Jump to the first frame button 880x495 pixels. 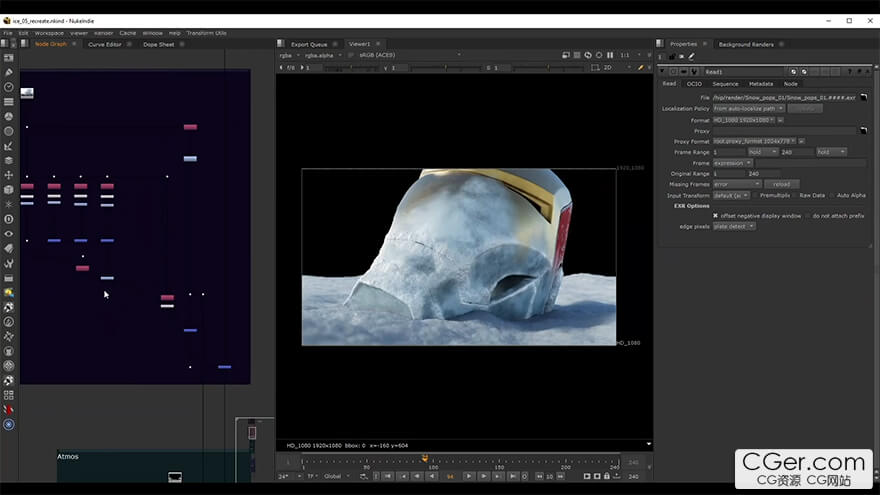(388, 476)
